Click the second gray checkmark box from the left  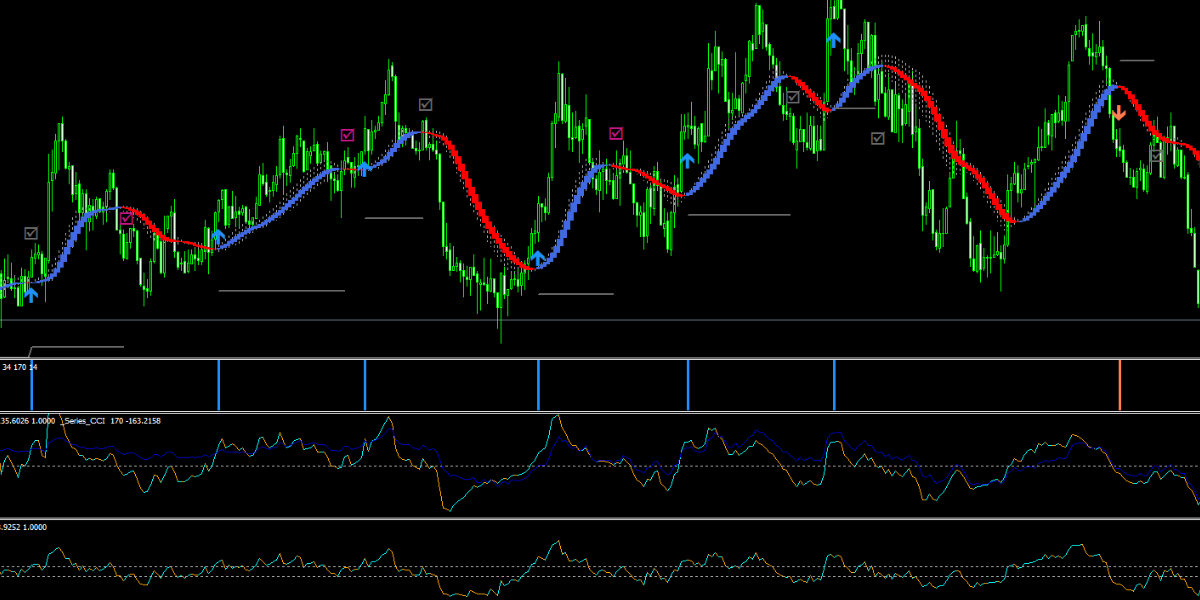(426, 104)
